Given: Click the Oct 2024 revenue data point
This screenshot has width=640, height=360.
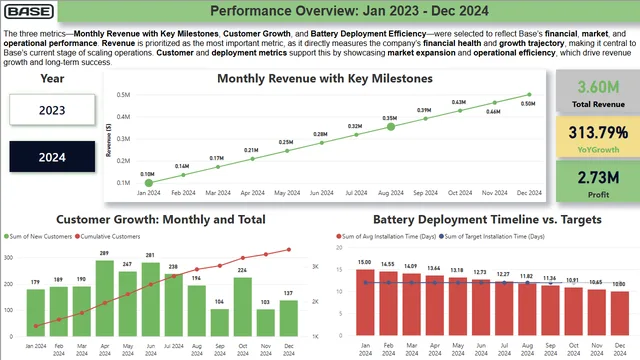Looking at the screenshot, I should pyautogui.click(x=460, y=111).
